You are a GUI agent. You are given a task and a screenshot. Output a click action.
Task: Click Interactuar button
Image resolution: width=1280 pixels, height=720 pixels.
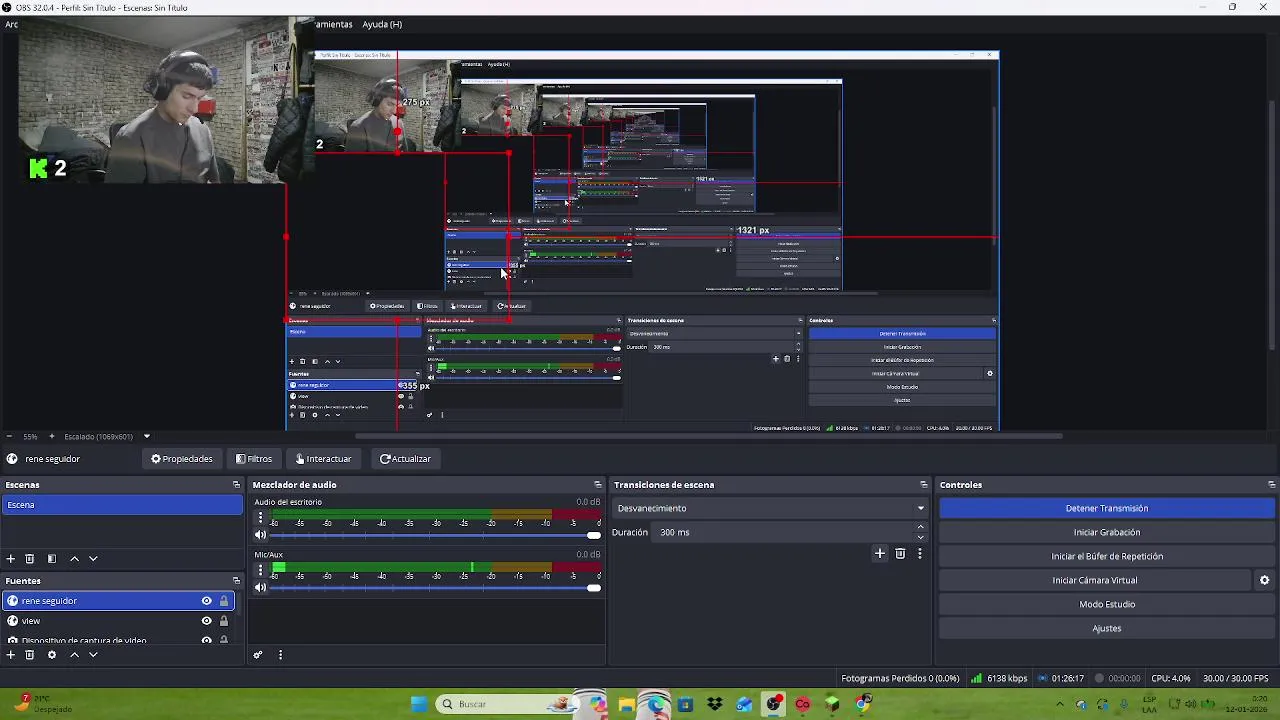(x=323, y=459)
